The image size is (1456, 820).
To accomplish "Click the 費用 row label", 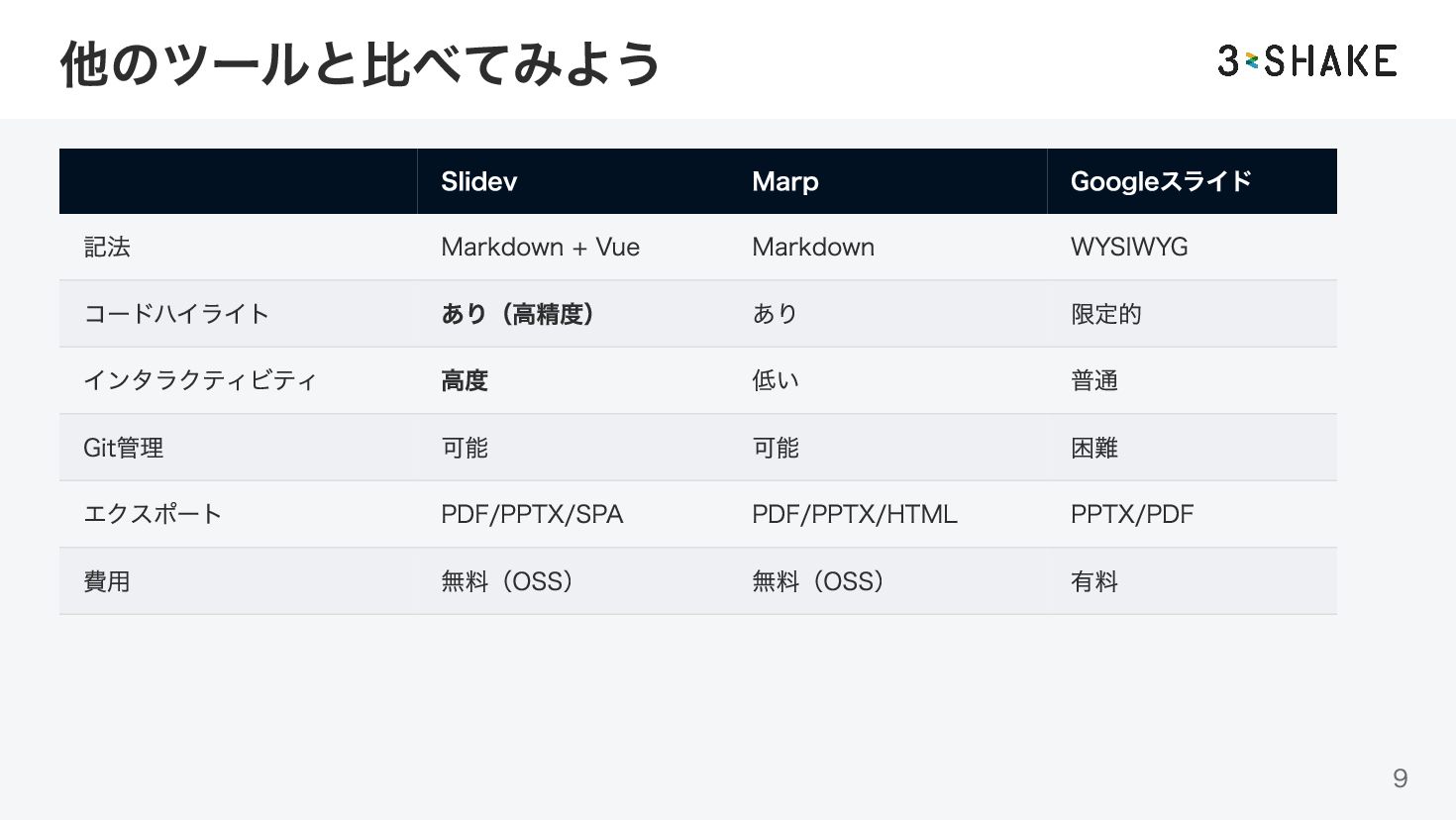I will (x=107, y=581).
